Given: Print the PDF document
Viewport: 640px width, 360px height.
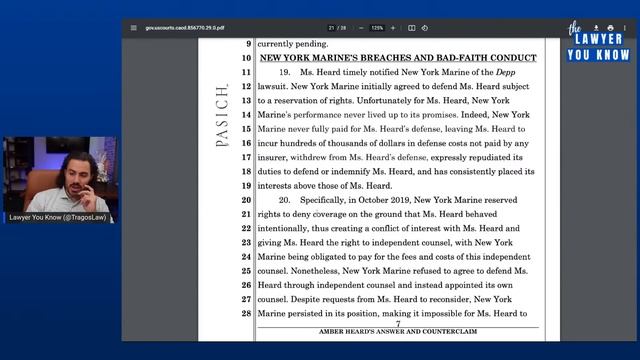Looking at the screenshot, I should coord(610,28).
